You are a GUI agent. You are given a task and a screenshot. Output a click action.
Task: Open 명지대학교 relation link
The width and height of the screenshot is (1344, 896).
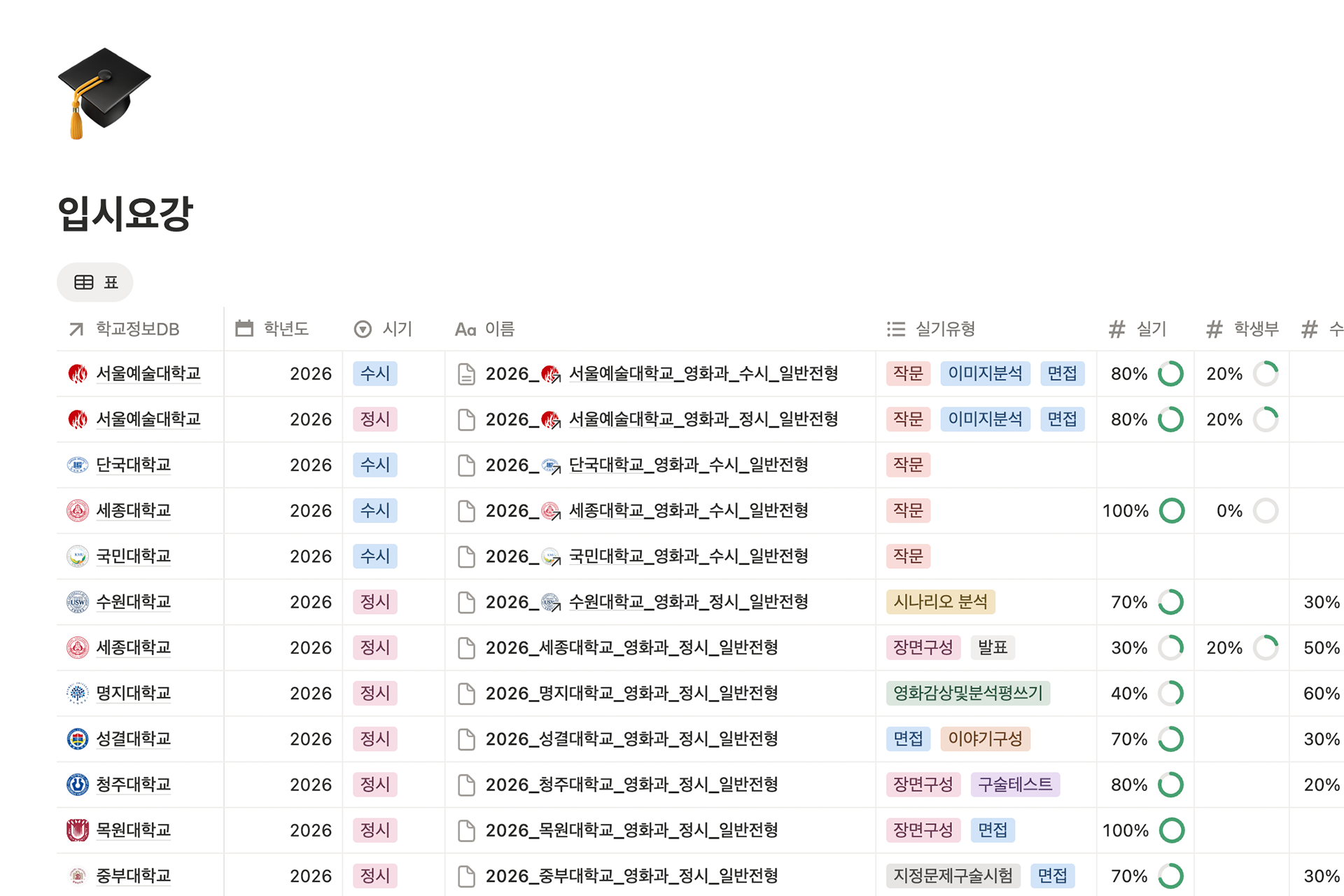(134, 693)
